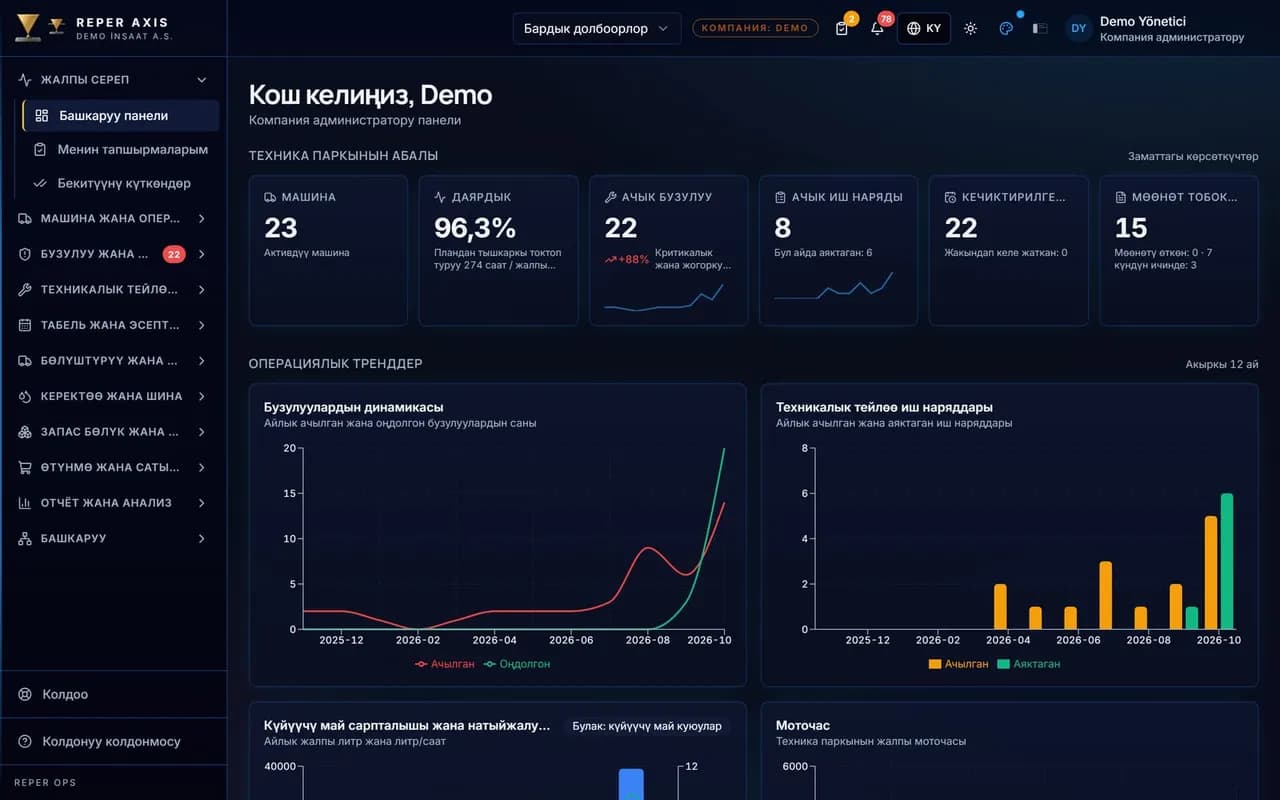This screenshot has width=1280, height=800.
Task: Click the bar chart icon beside ОТЧЁТ ЖАНА АНАЛИЗ
Action: tap(25, 503)
